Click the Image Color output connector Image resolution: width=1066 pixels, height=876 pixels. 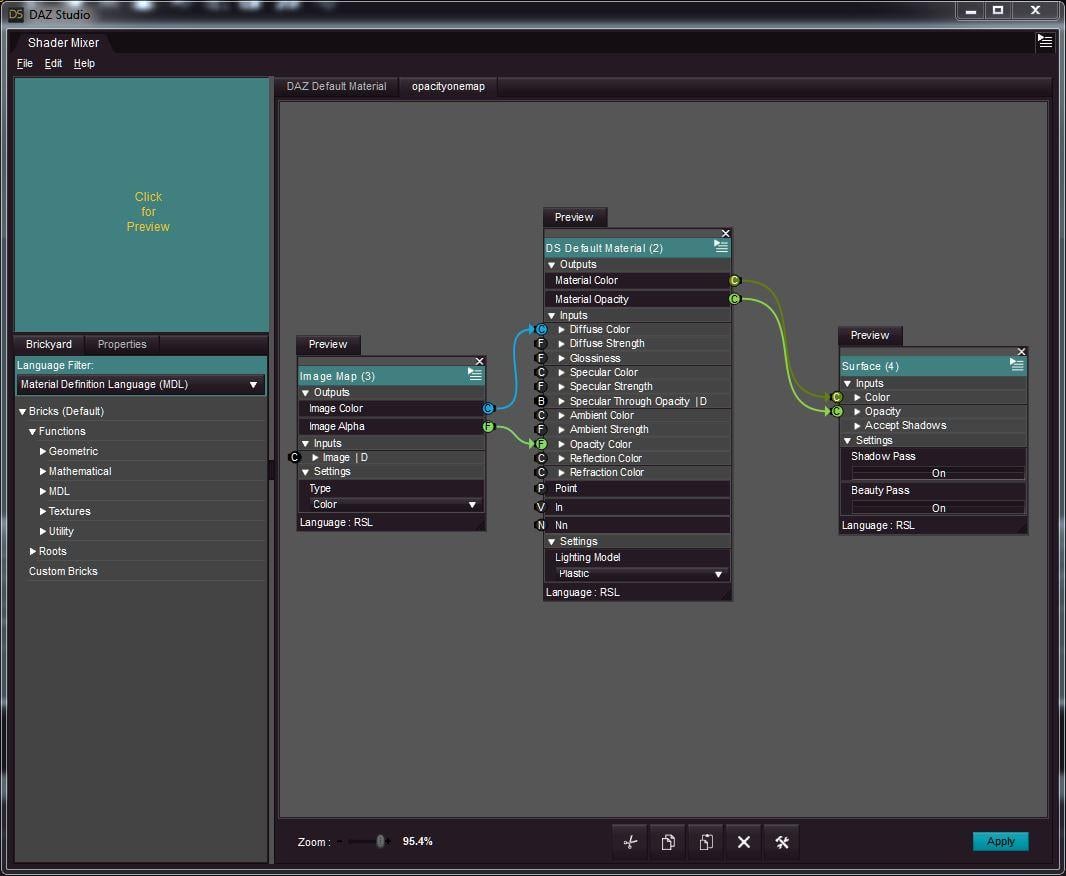[488, 408]
